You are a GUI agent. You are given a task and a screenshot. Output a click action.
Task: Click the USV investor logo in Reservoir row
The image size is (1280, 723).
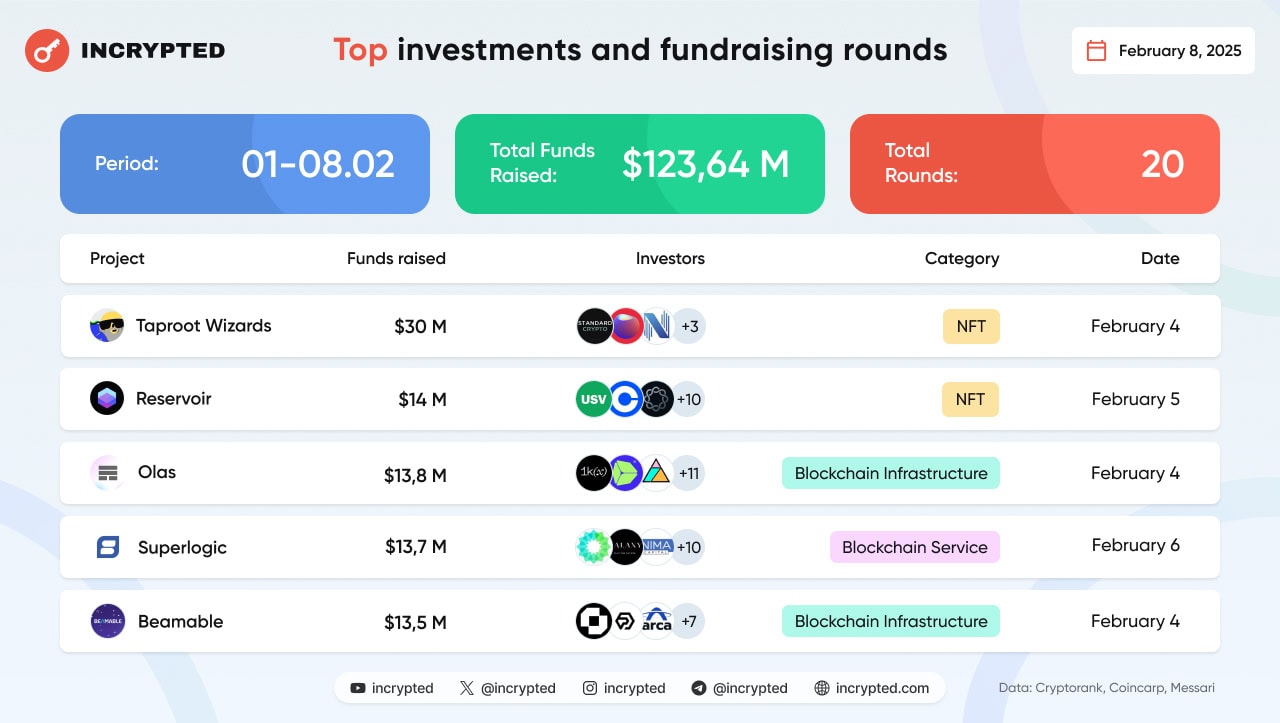tap(594, 399)
